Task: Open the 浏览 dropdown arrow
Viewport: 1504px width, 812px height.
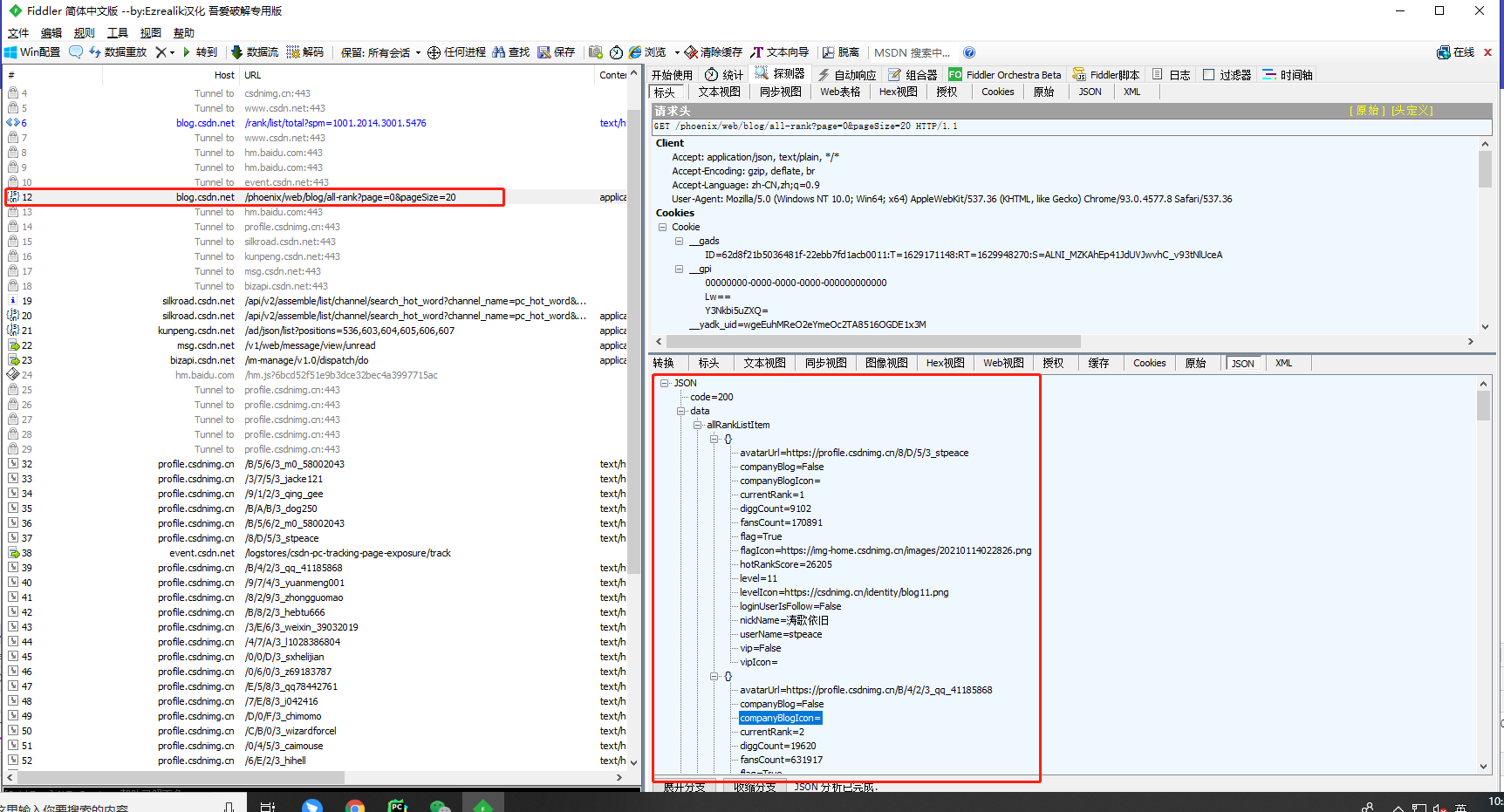Action: (677, 52)
